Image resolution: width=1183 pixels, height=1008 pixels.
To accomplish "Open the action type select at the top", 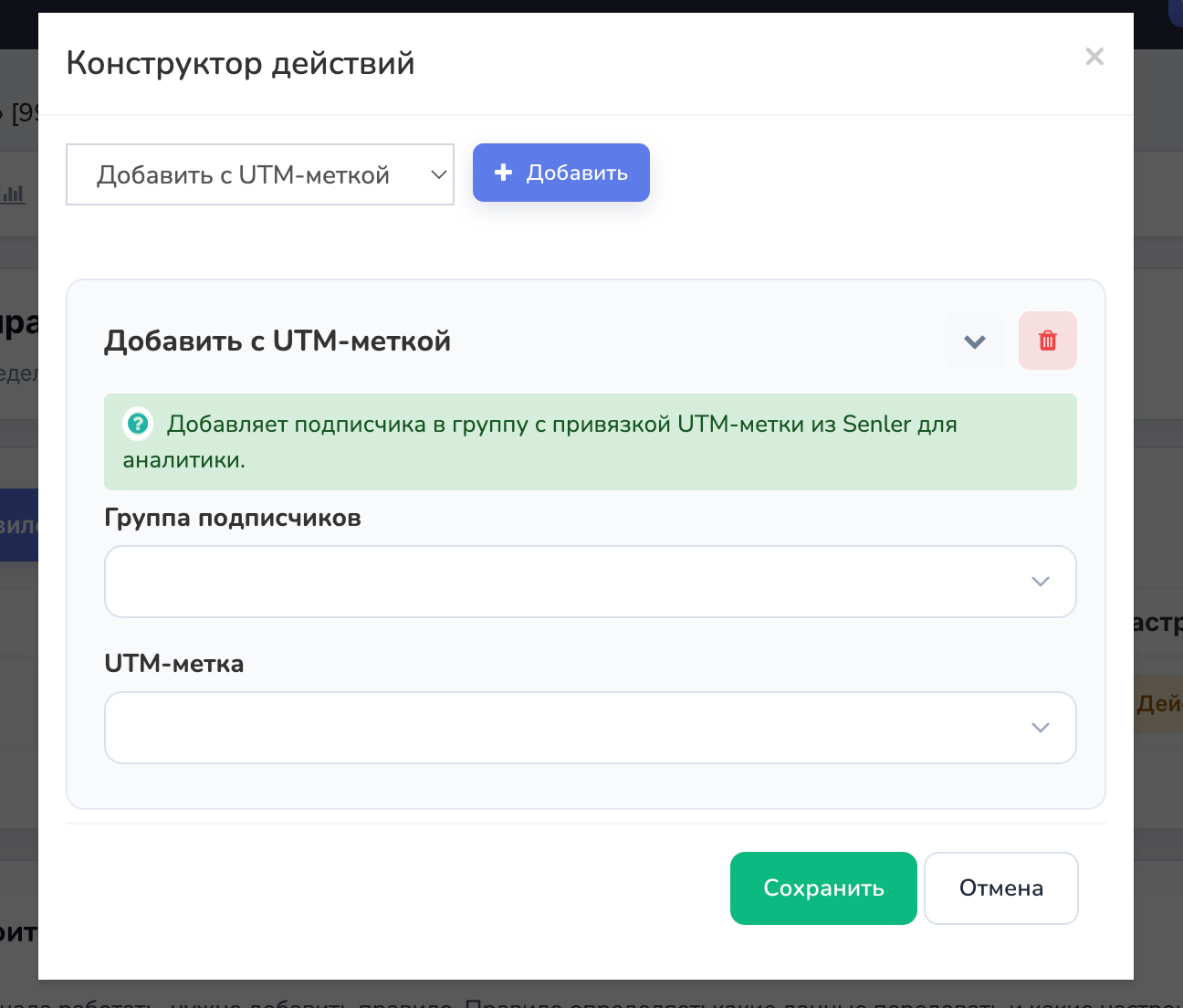I will click(x=260, y=174).
